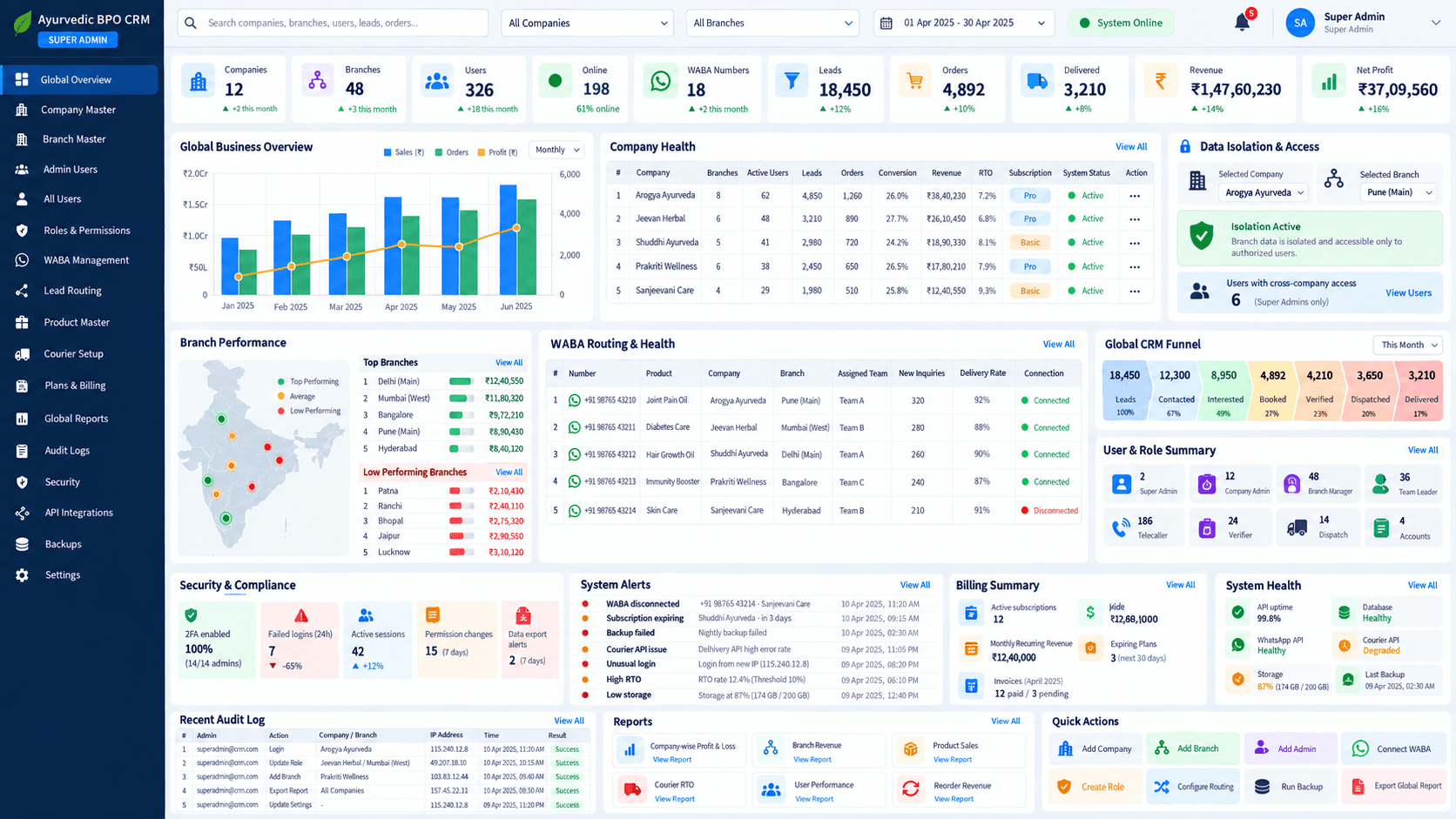This screenshot has height=819, width=1456.
Task: Go to Lead Routing in sidebar
Action: tap(79, 291)
